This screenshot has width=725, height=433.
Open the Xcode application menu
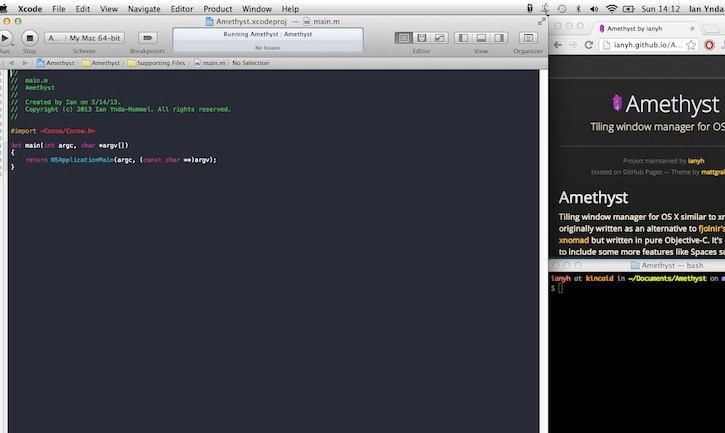coord(30,9)
